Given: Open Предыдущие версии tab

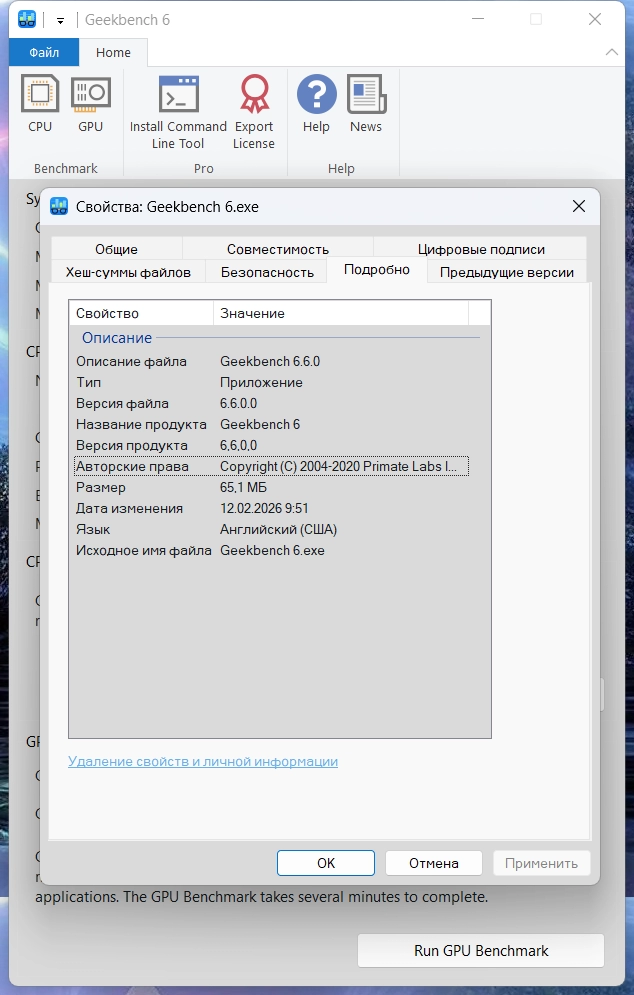Looking at the screenshot, I should point(506,272).
